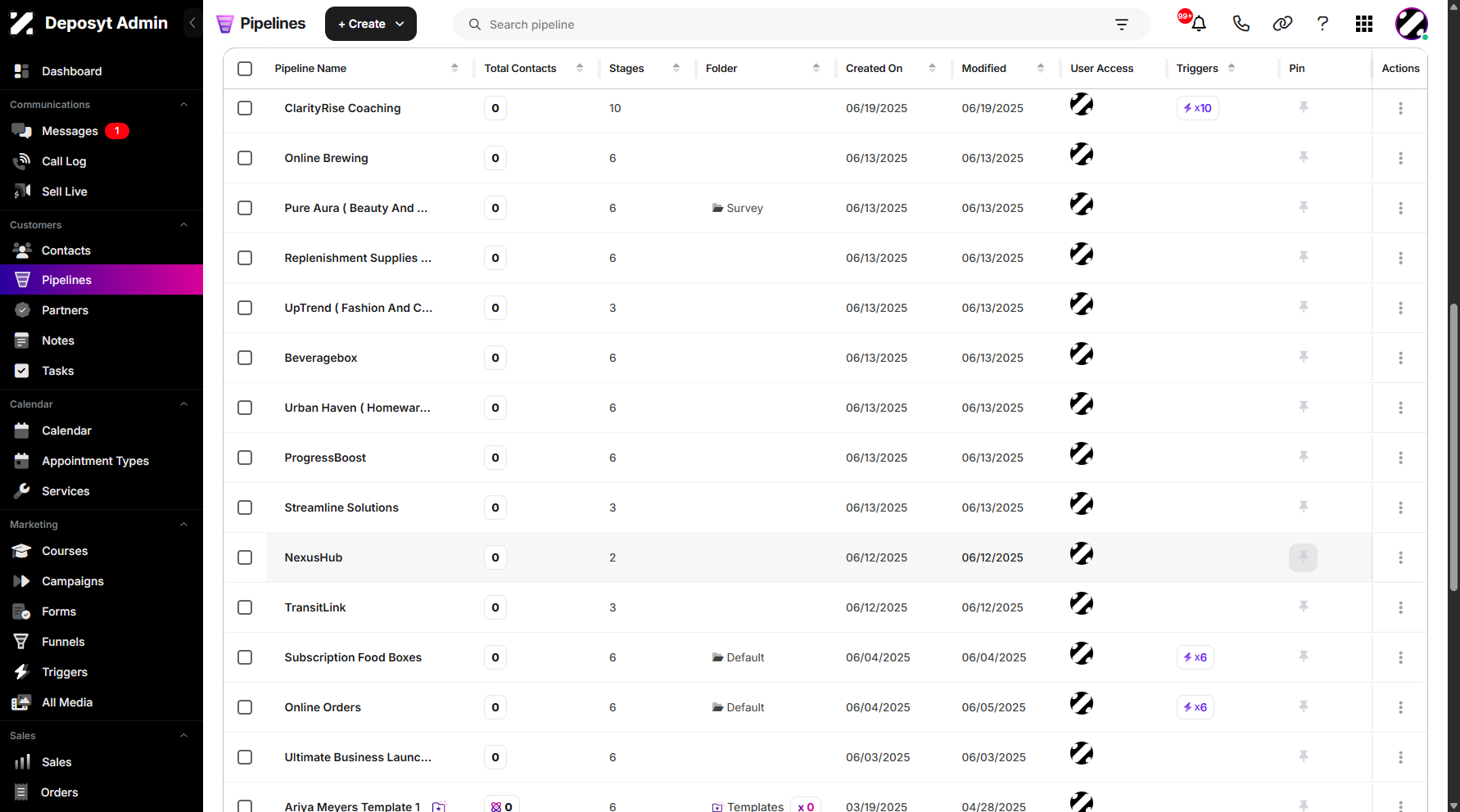This screenshot has height=812, width=1460.
Task: Open the Urban Haven pipeline
Action: (357, 408)
